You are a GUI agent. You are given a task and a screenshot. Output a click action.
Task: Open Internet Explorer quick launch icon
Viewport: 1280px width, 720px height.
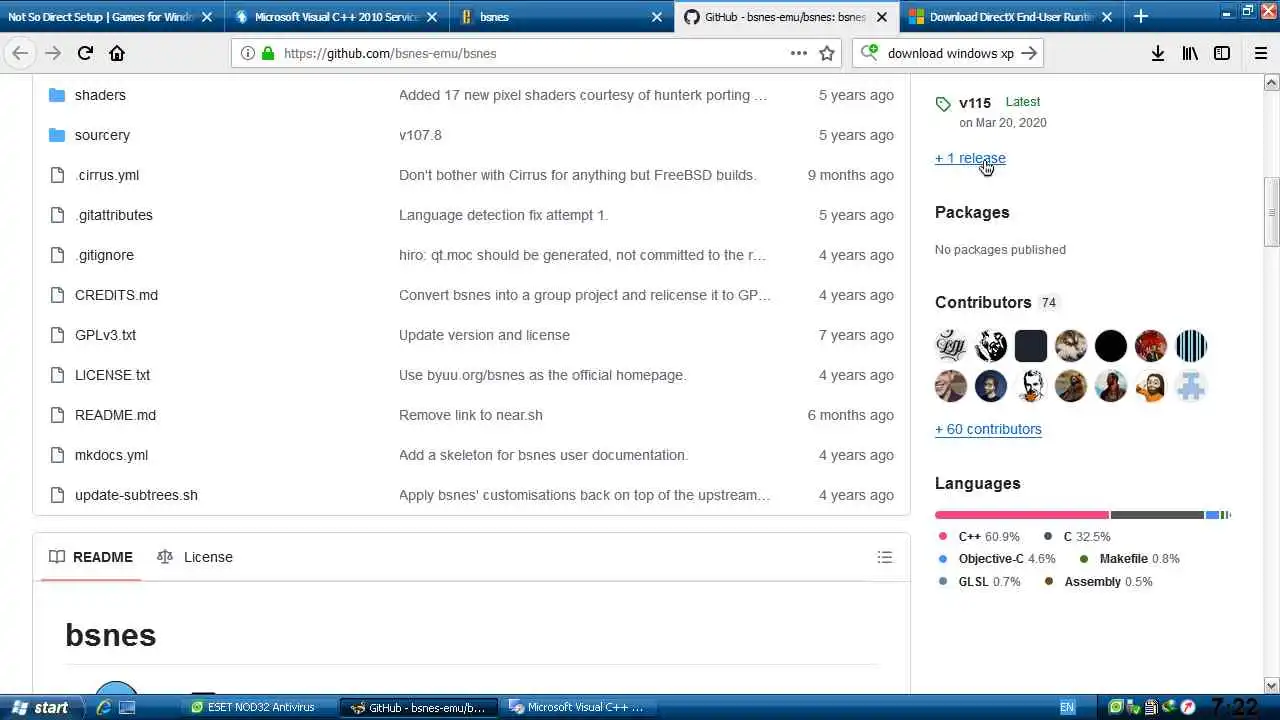(x=103, y=707)
